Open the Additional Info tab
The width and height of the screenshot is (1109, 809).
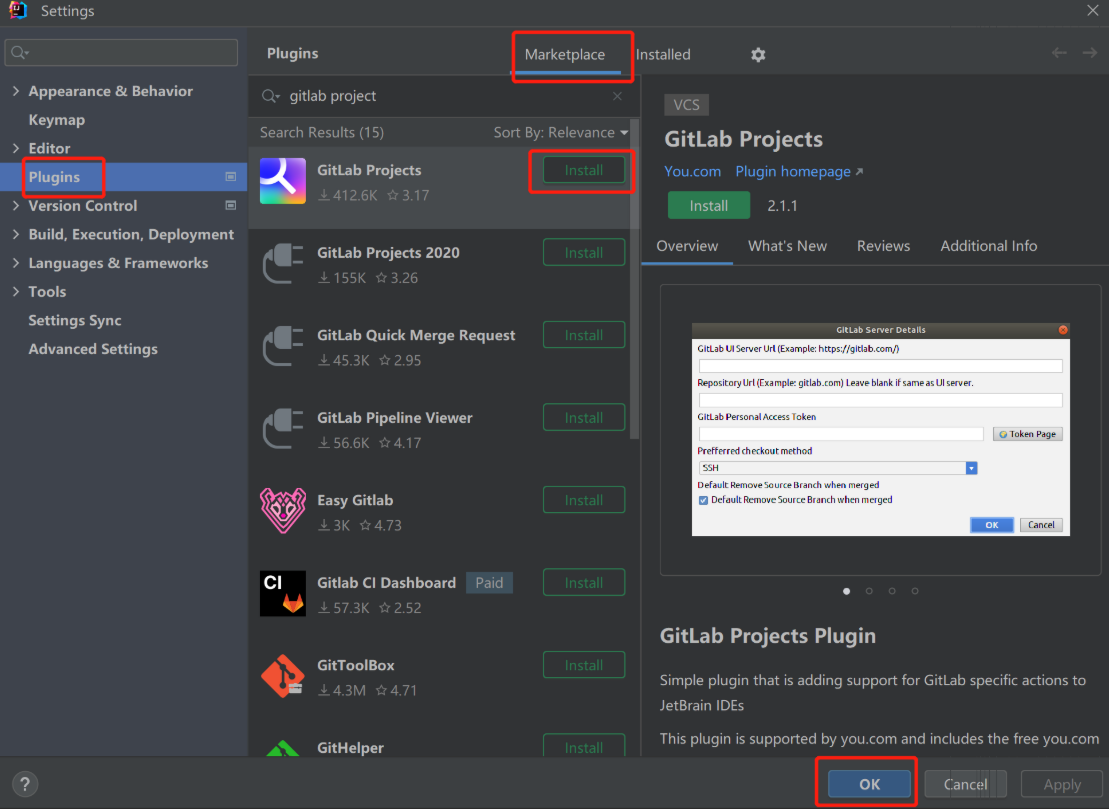[989, 246]
